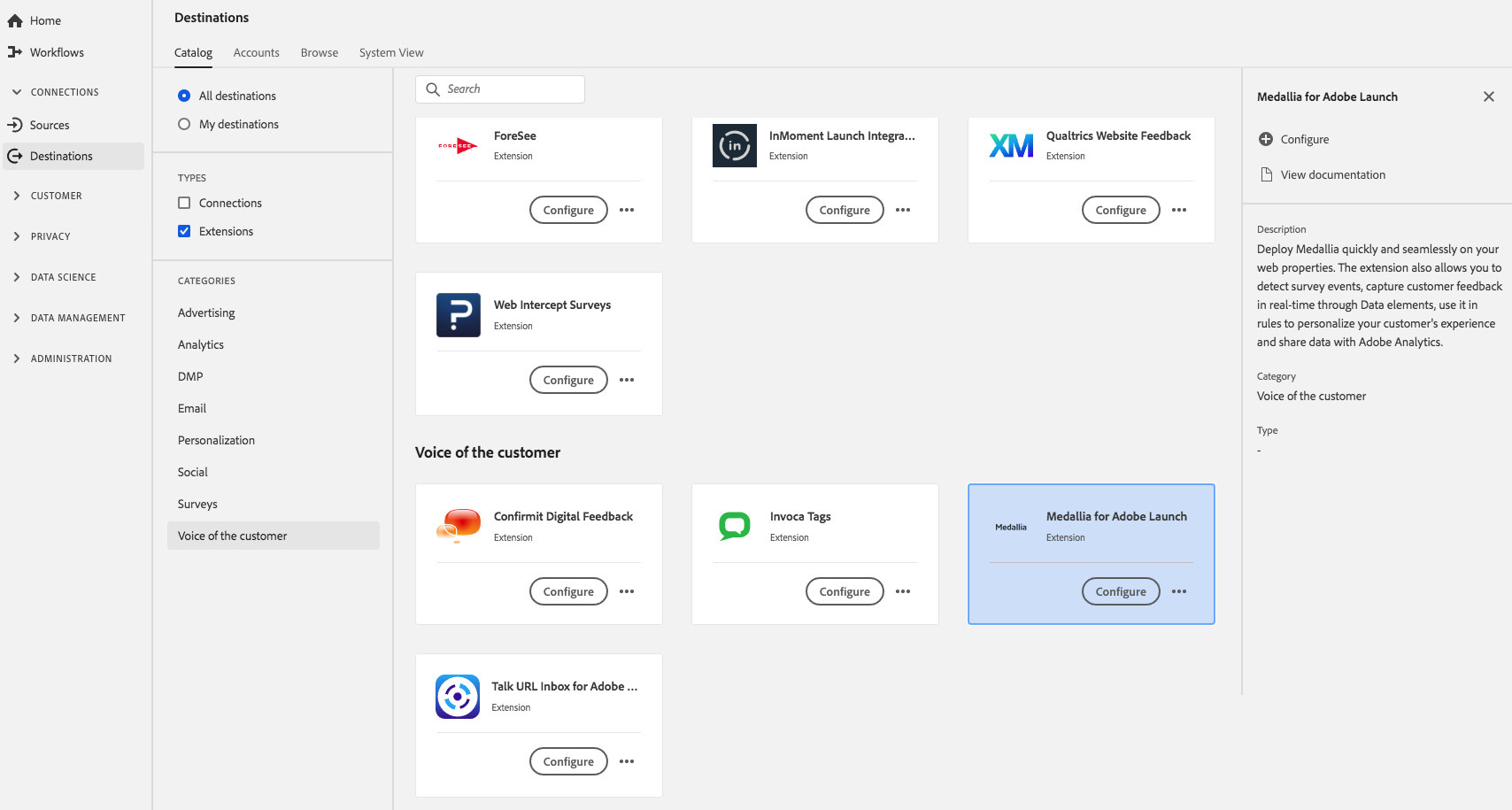
Task: Switch to the Catalog tab
Action: (x=193, y=53)
